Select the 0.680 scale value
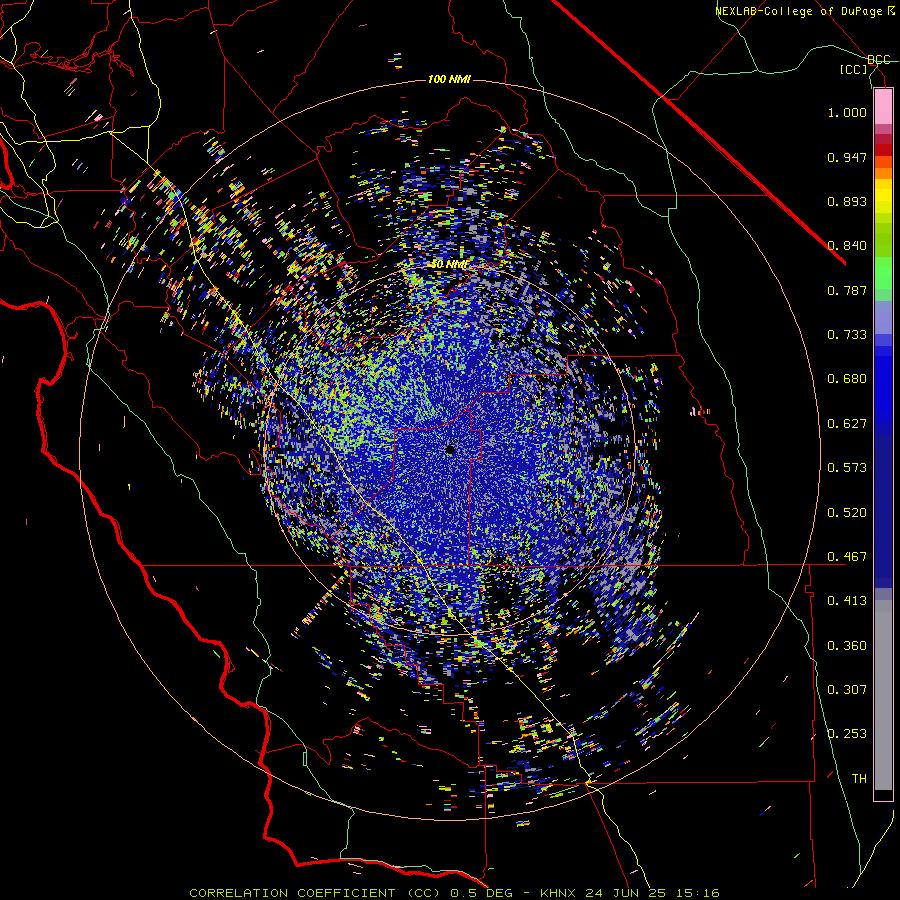 (847, 379)
